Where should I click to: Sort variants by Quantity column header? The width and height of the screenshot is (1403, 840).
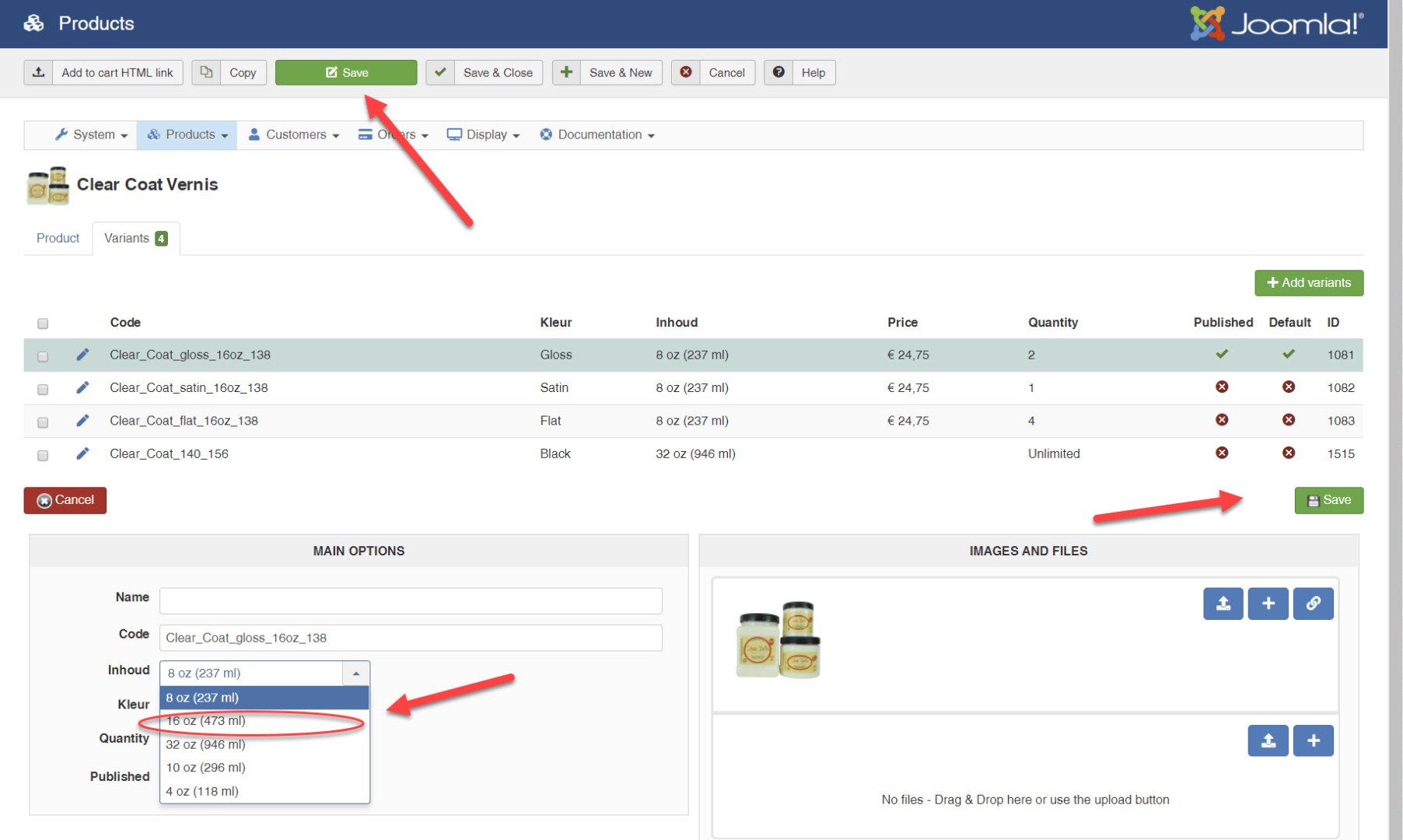click(x=1053, y=322)
